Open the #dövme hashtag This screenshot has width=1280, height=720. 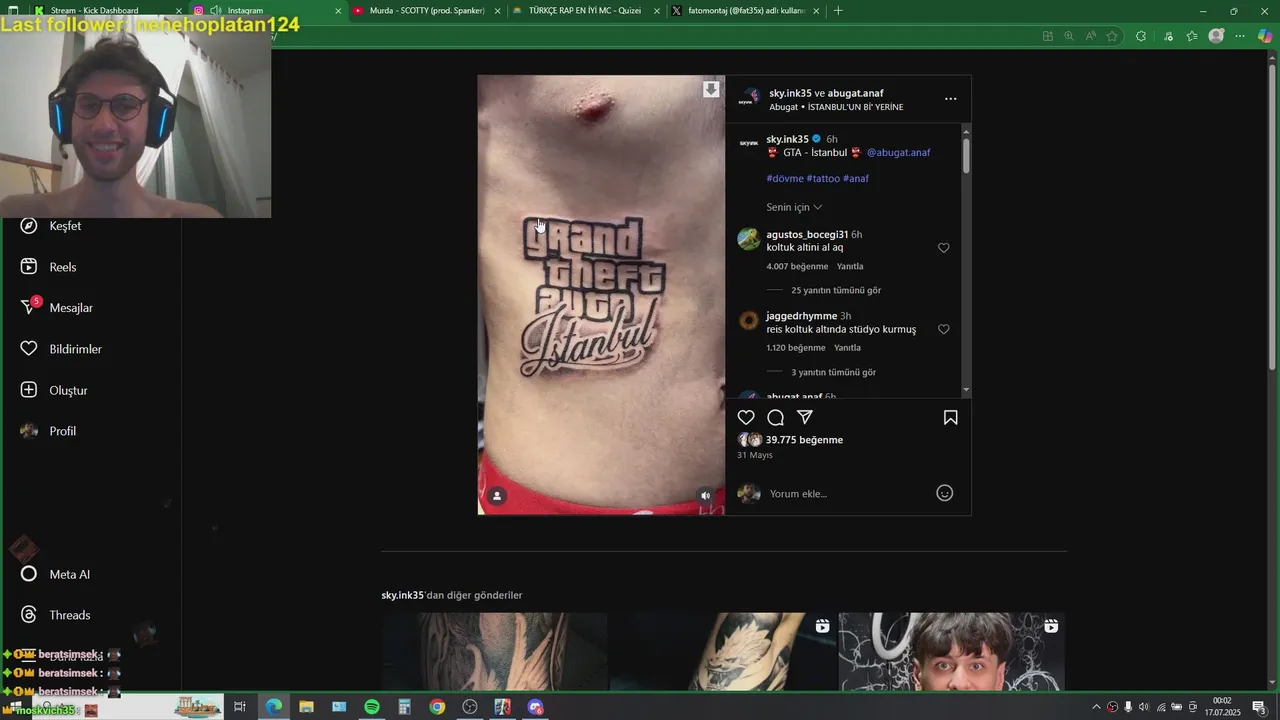[x=785, y=178]
